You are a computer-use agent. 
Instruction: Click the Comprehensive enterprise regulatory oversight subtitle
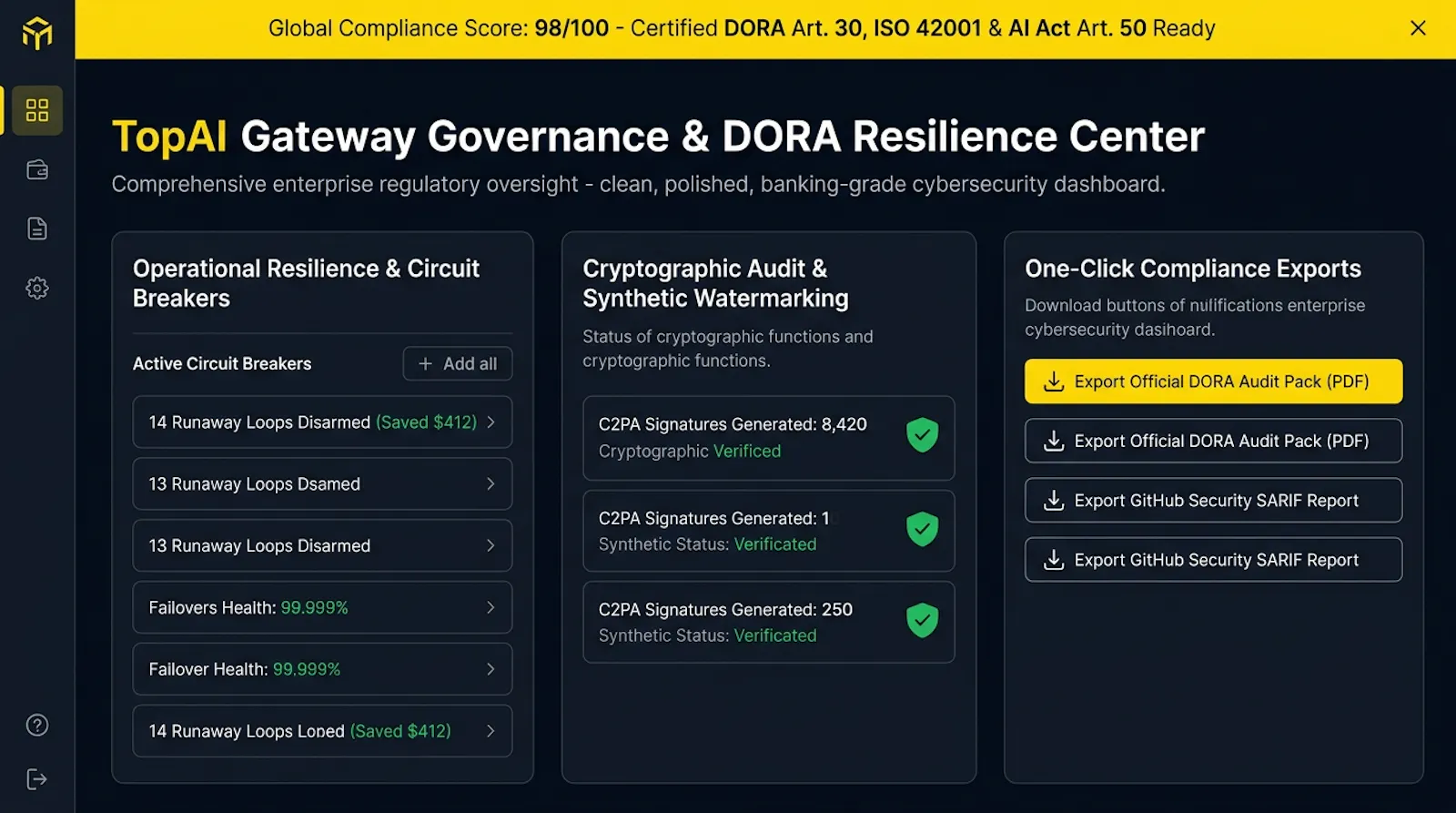coord(638,185)
